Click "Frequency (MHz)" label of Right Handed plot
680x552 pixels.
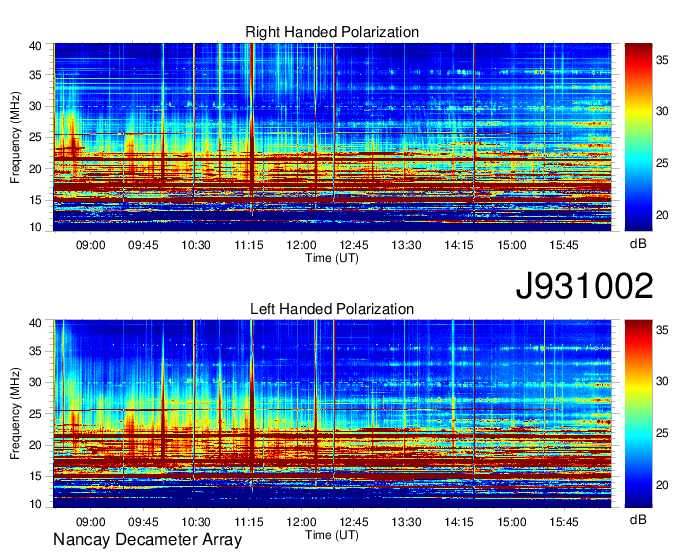coord(15,137)
